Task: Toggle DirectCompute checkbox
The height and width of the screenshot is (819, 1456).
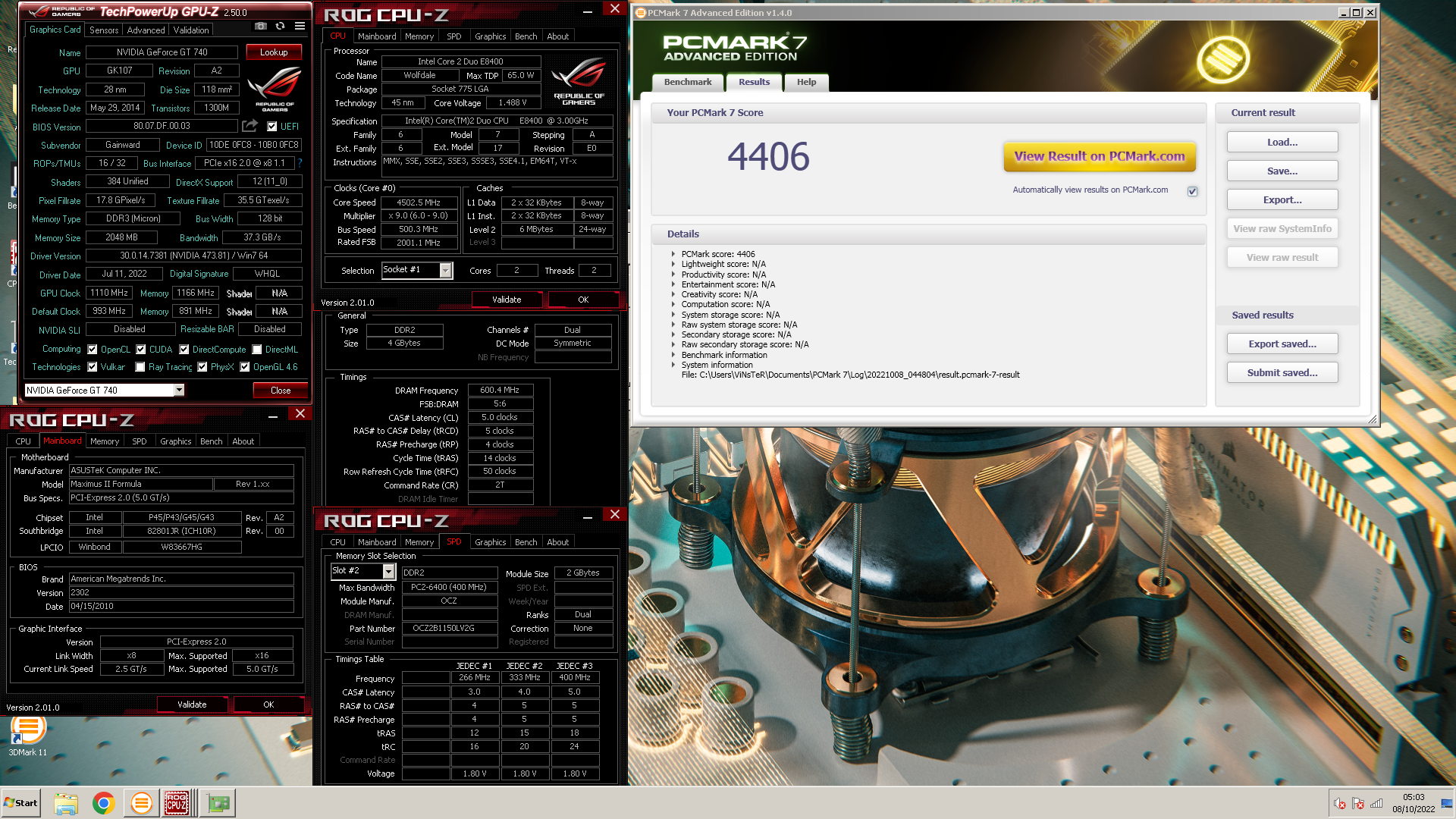Action: click(184, 350)
